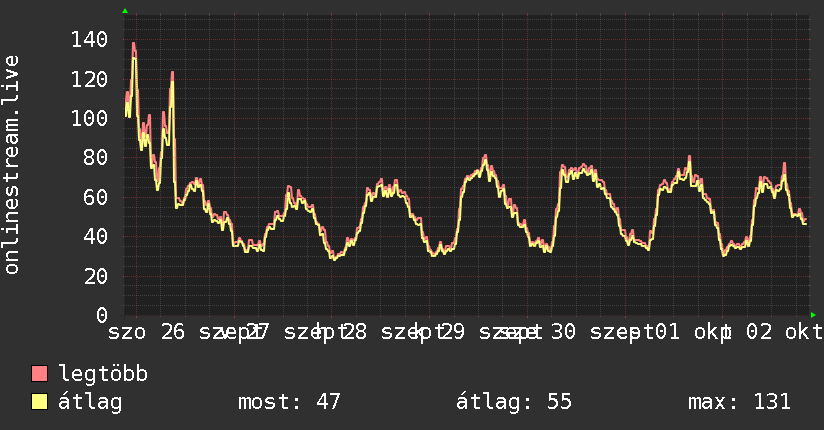Select the átlag legend label beside yellow swatch

tap(90, 402)
